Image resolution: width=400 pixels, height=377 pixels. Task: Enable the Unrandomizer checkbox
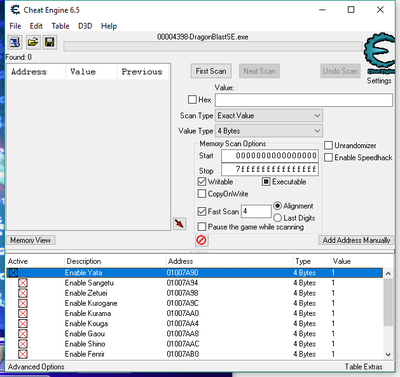pyautogui.click(x=328, y=145)
